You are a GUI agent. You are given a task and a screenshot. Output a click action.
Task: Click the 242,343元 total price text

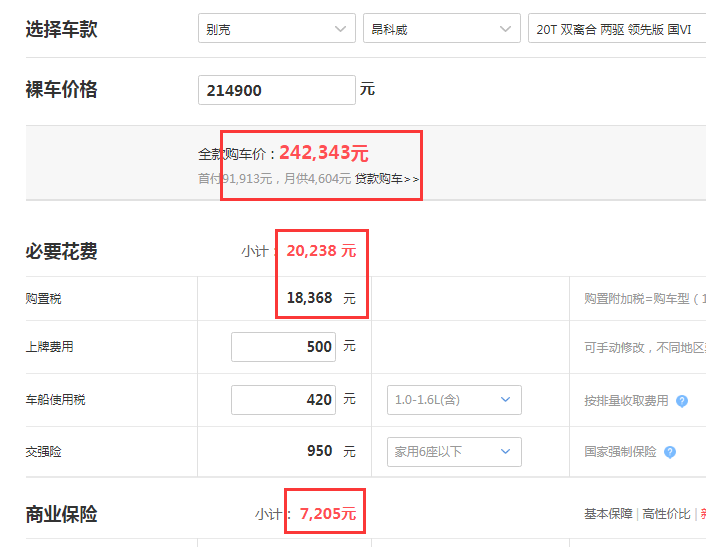324,153
